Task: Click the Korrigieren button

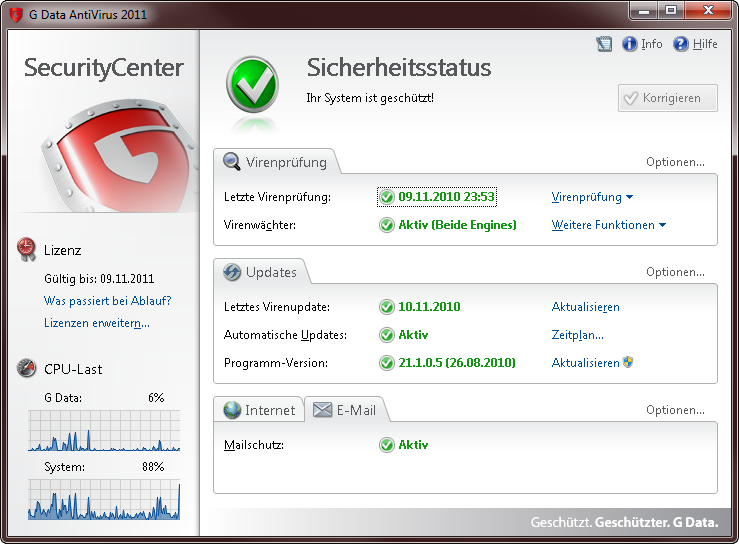Action: 668,98
